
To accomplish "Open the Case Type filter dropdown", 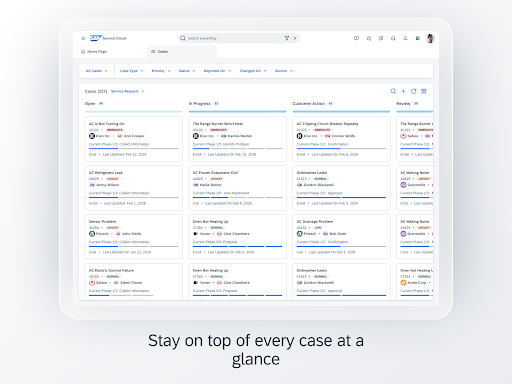I will (132, 71).
